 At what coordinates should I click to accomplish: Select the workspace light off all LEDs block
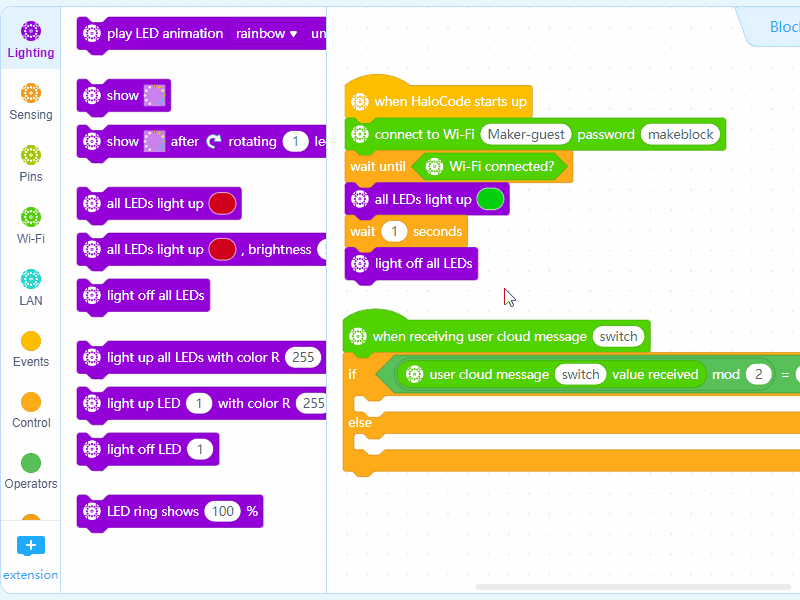coord(411,264)
